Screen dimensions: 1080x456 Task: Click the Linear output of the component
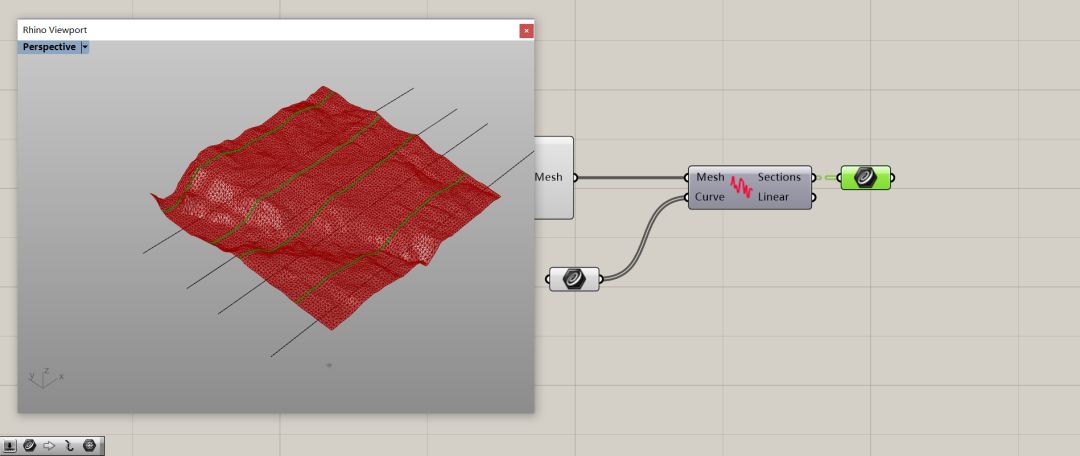pyautogui.click(x=773, y=197)
